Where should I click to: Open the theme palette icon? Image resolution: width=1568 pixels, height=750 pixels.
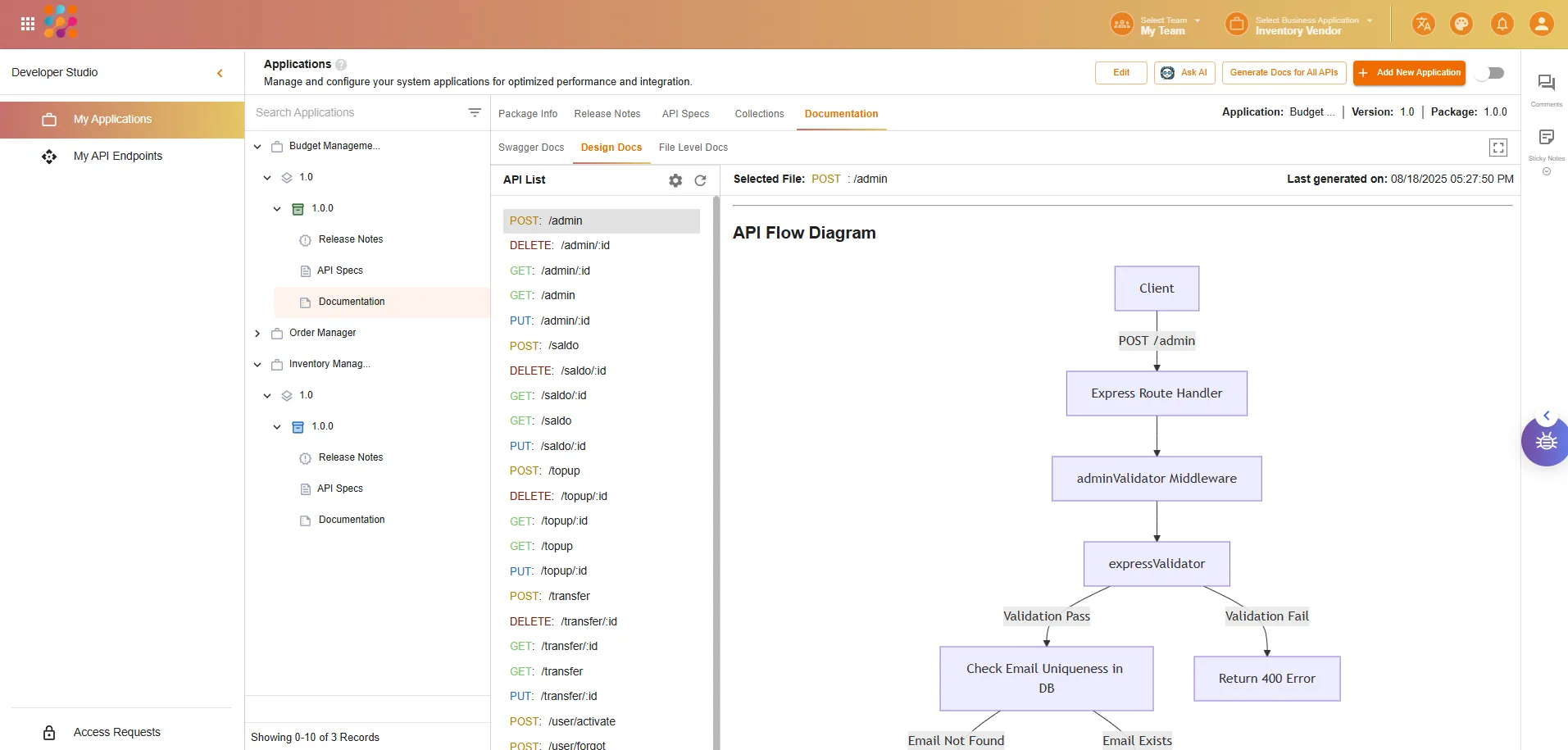(1461, 24)
